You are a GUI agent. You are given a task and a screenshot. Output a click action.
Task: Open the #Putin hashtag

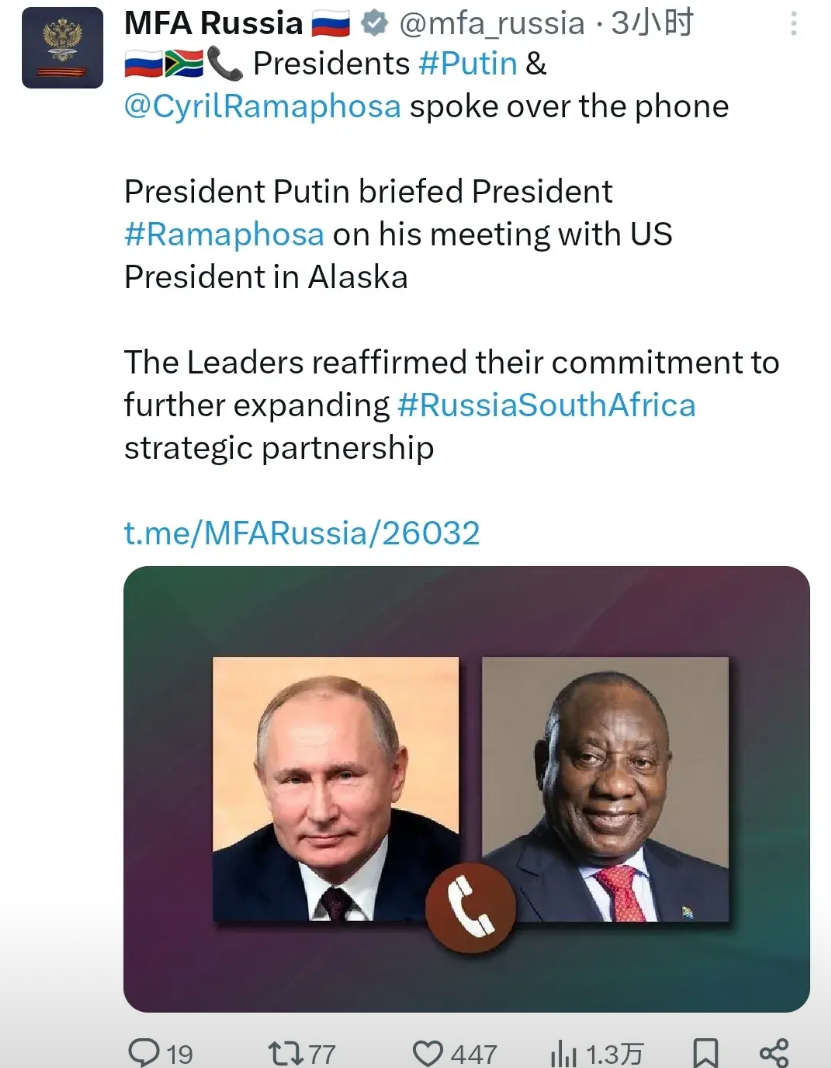point(467,64)
